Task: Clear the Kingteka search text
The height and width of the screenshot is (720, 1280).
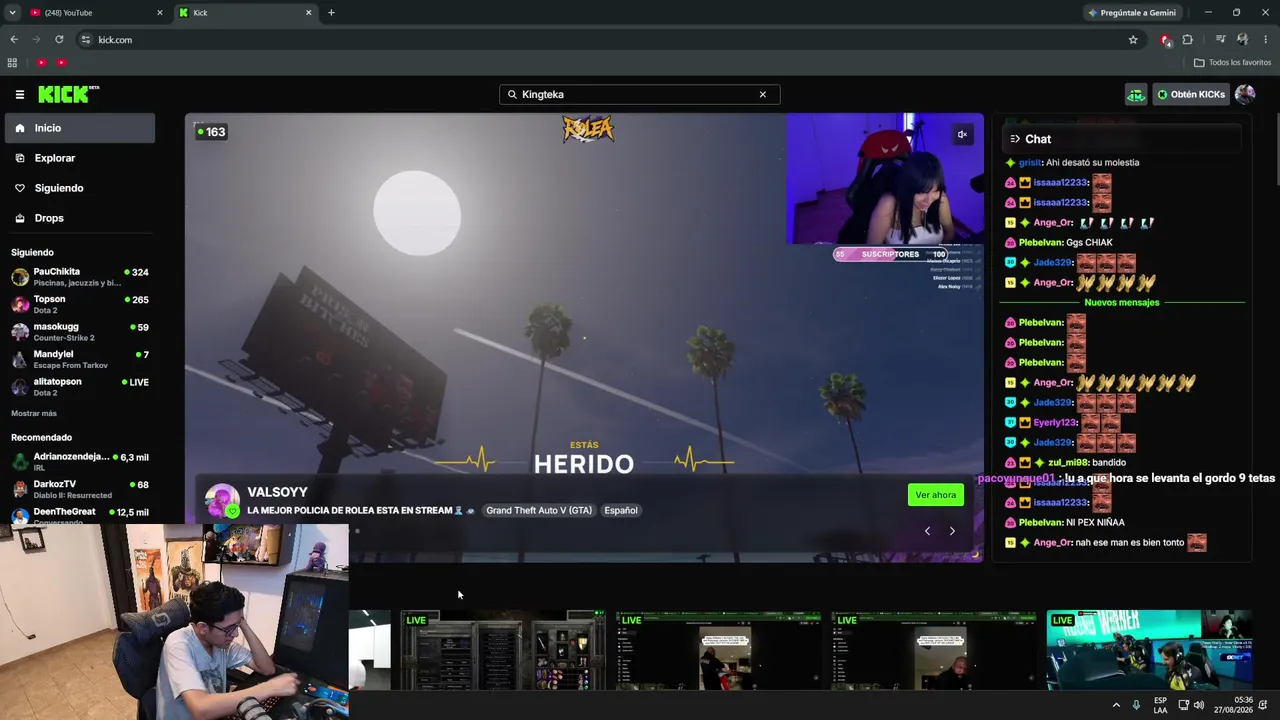Action: coord(762,94)
